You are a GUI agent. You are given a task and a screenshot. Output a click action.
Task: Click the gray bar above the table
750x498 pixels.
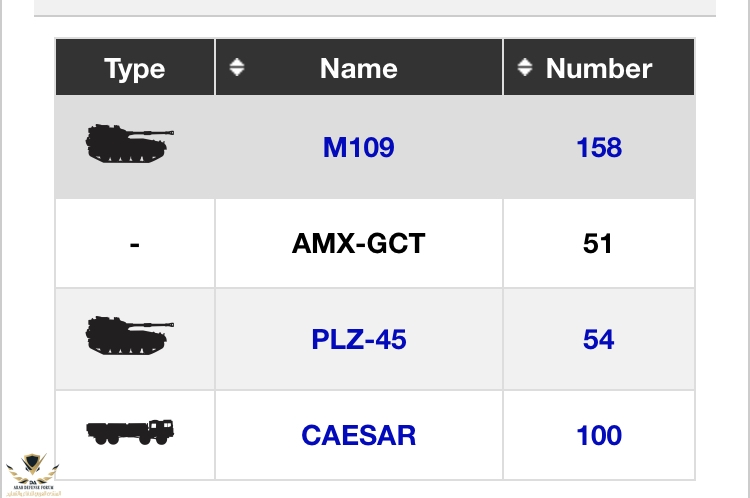point(375,8)
